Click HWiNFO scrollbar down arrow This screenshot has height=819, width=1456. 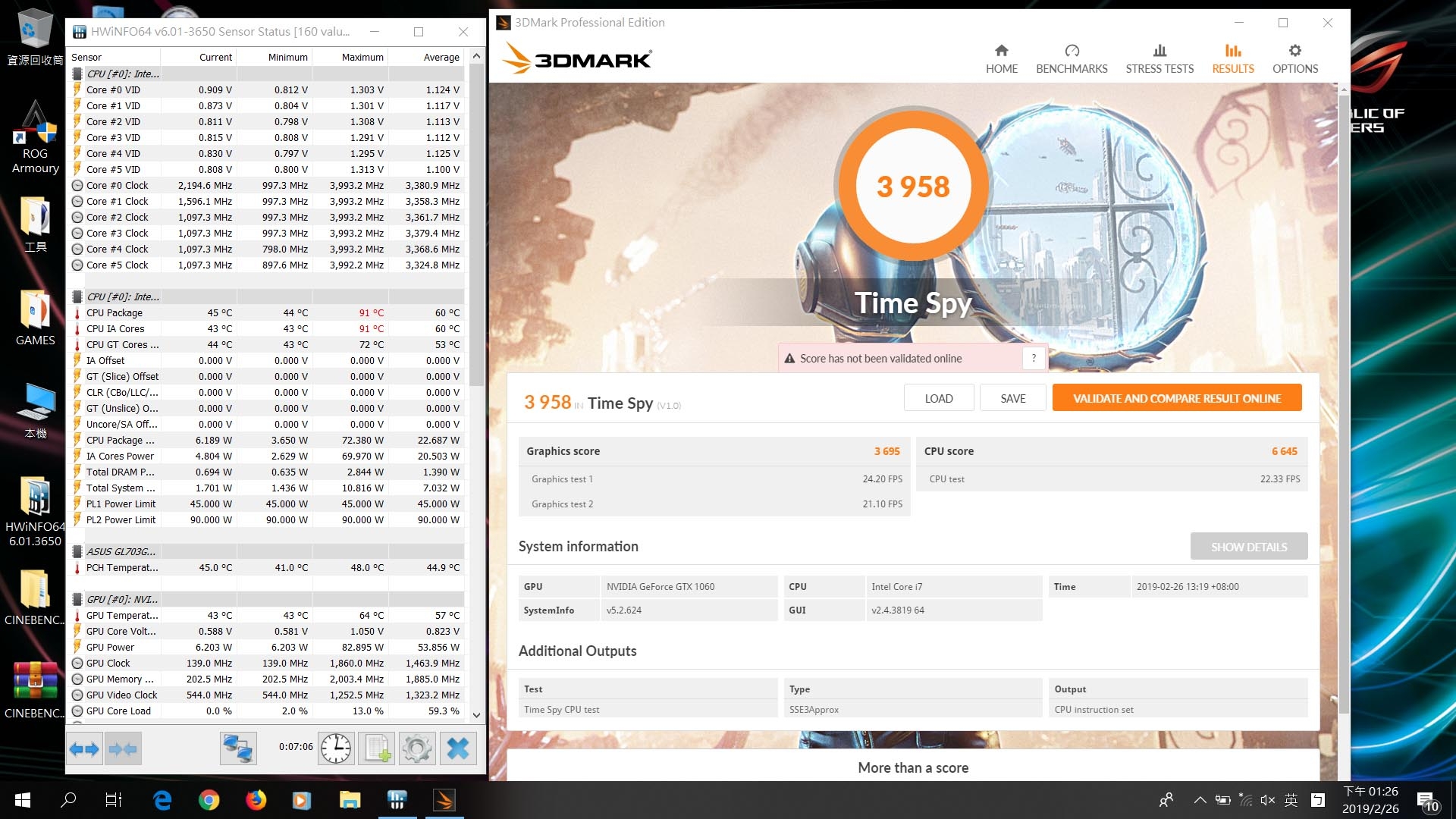476,714
